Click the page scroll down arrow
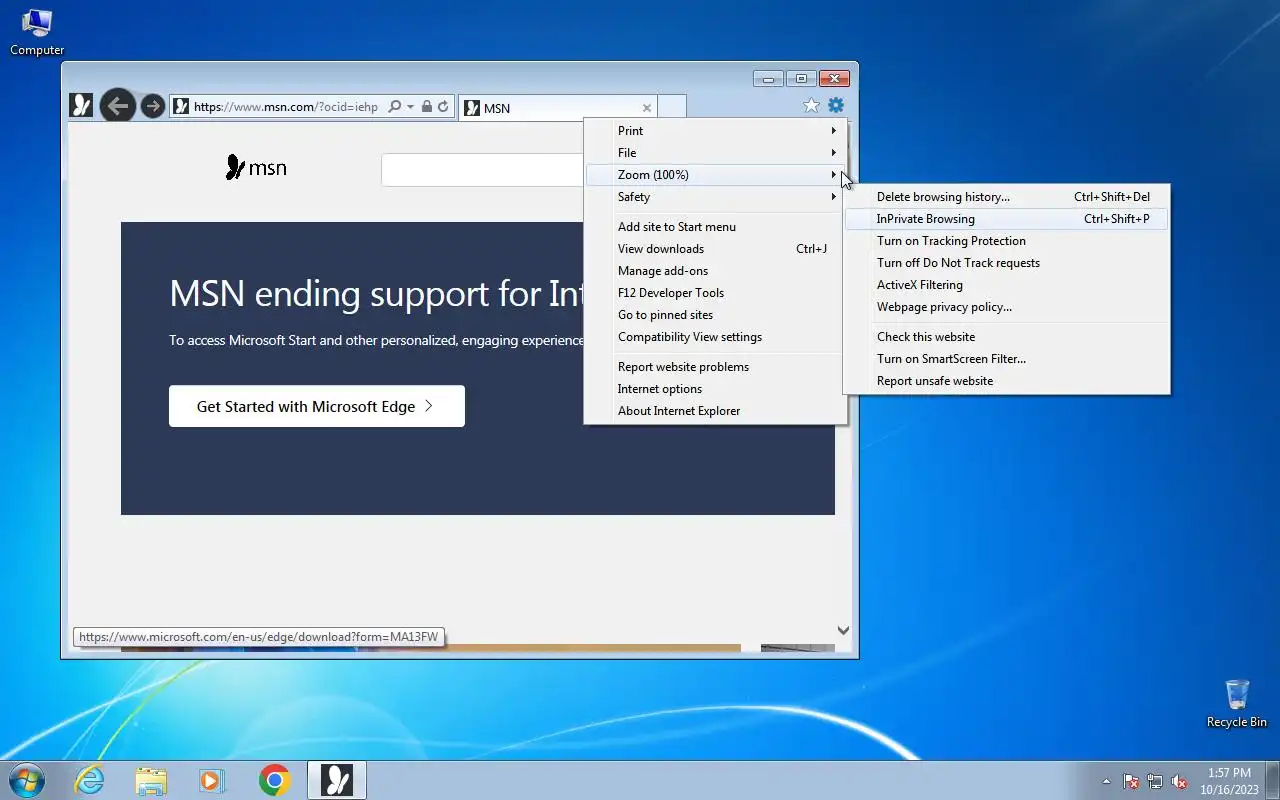 click(x=843, y=630)
